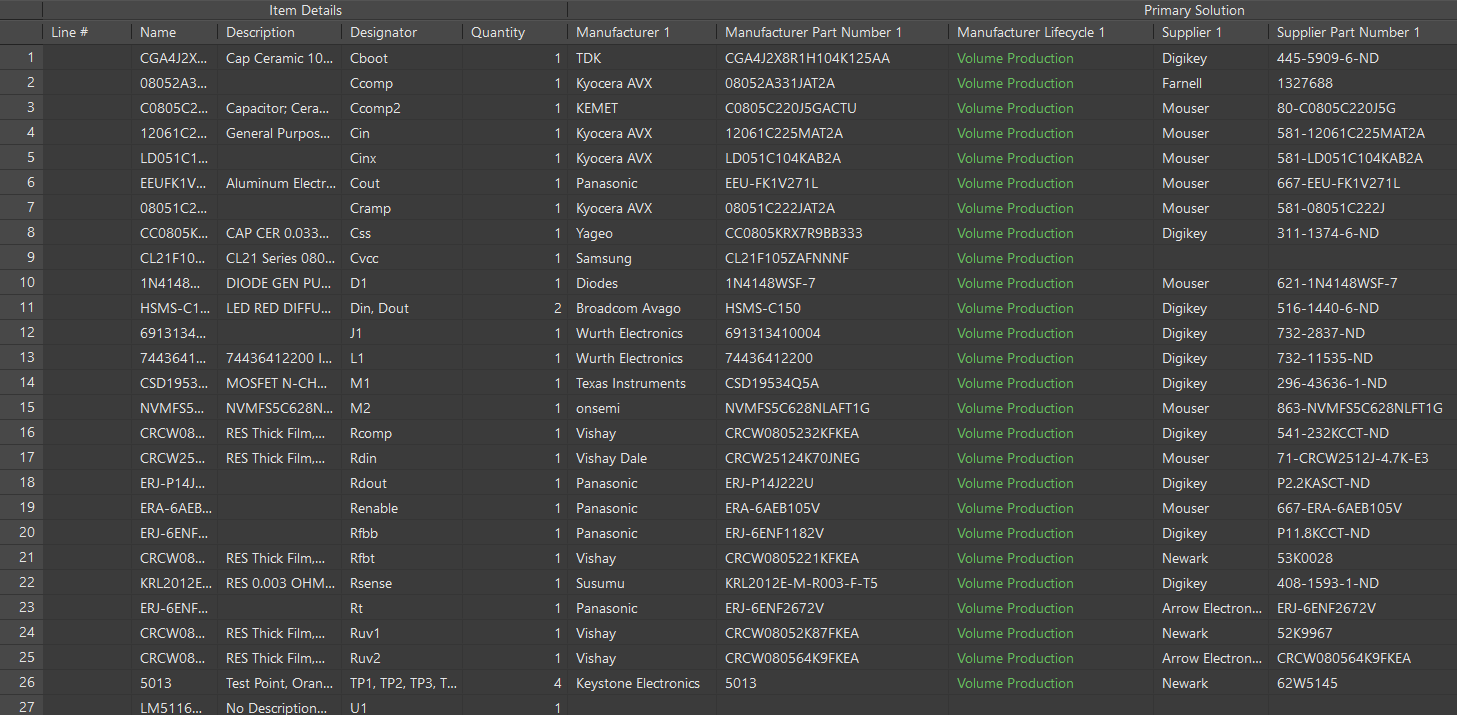
Task: Select the Cout designator cell
Action: (402, 183)
